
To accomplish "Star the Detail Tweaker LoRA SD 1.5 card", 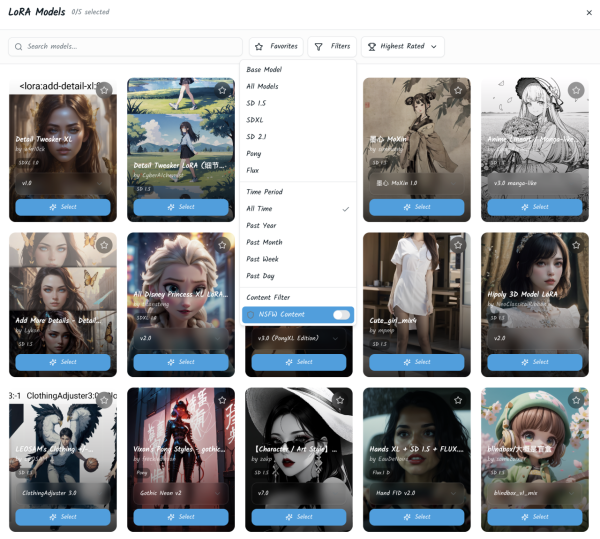I will click(x=222, y=90).
